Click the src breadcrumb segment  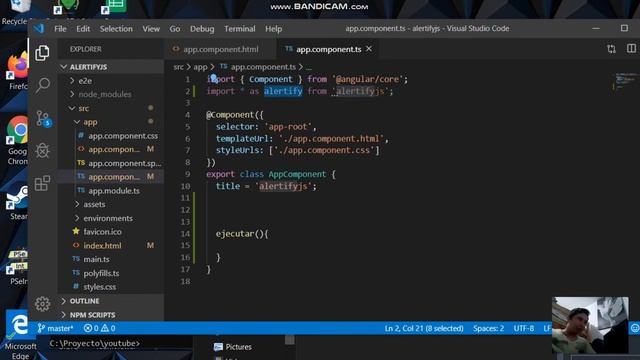[x=178, y=67]
